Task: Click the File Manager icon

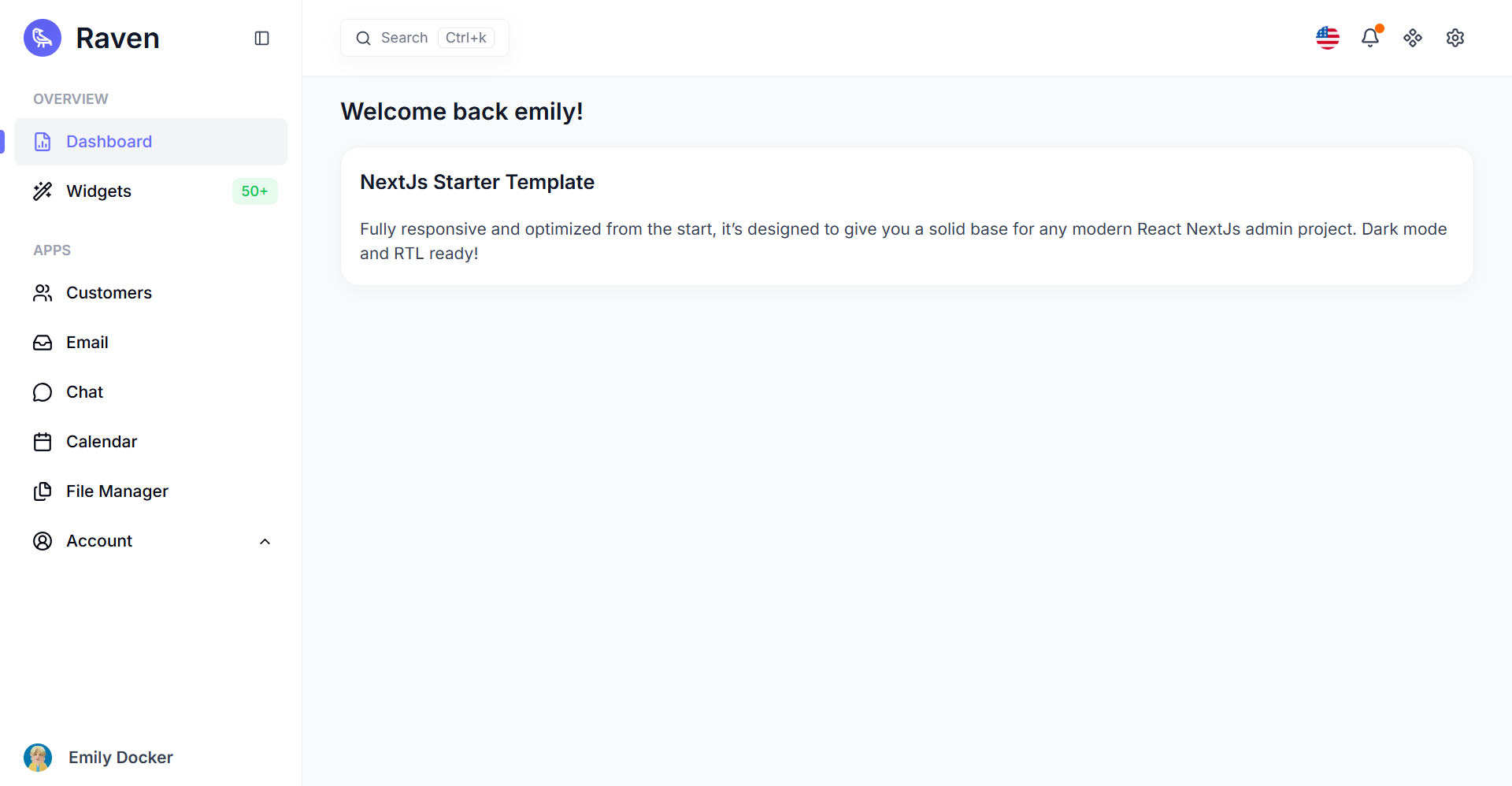Action: click(x=43, y=491)
